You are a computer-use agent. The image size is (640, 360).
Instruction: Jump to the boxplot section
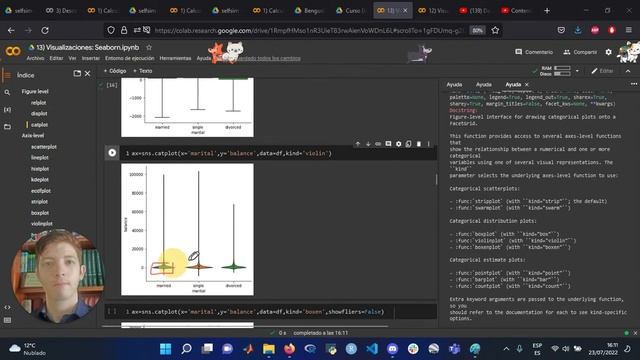(x=40, y=213)
